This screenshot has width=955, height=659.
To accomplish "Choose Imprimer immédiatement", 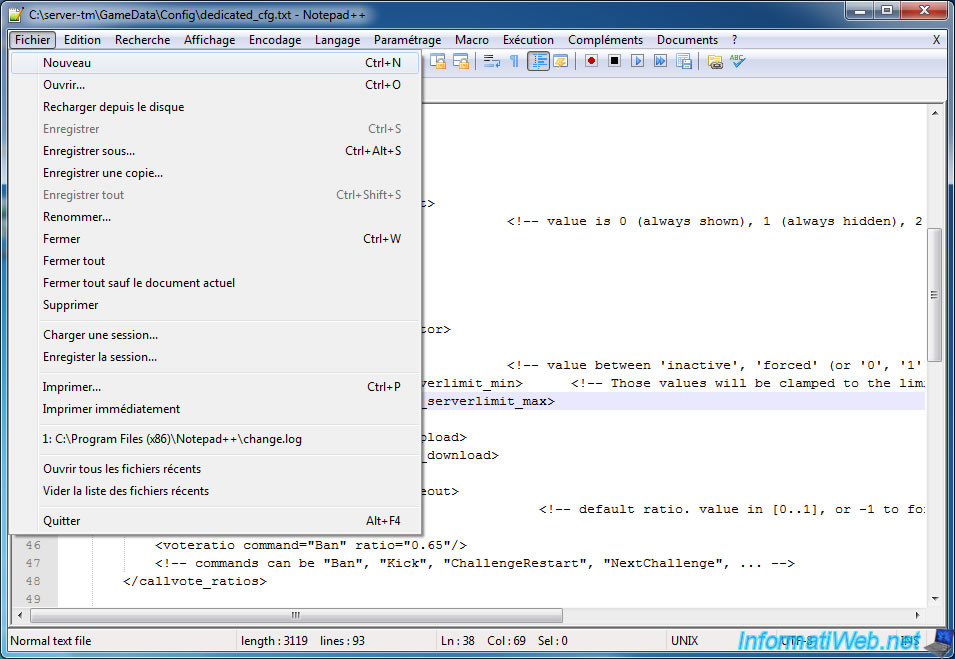I will pos(216,409).
